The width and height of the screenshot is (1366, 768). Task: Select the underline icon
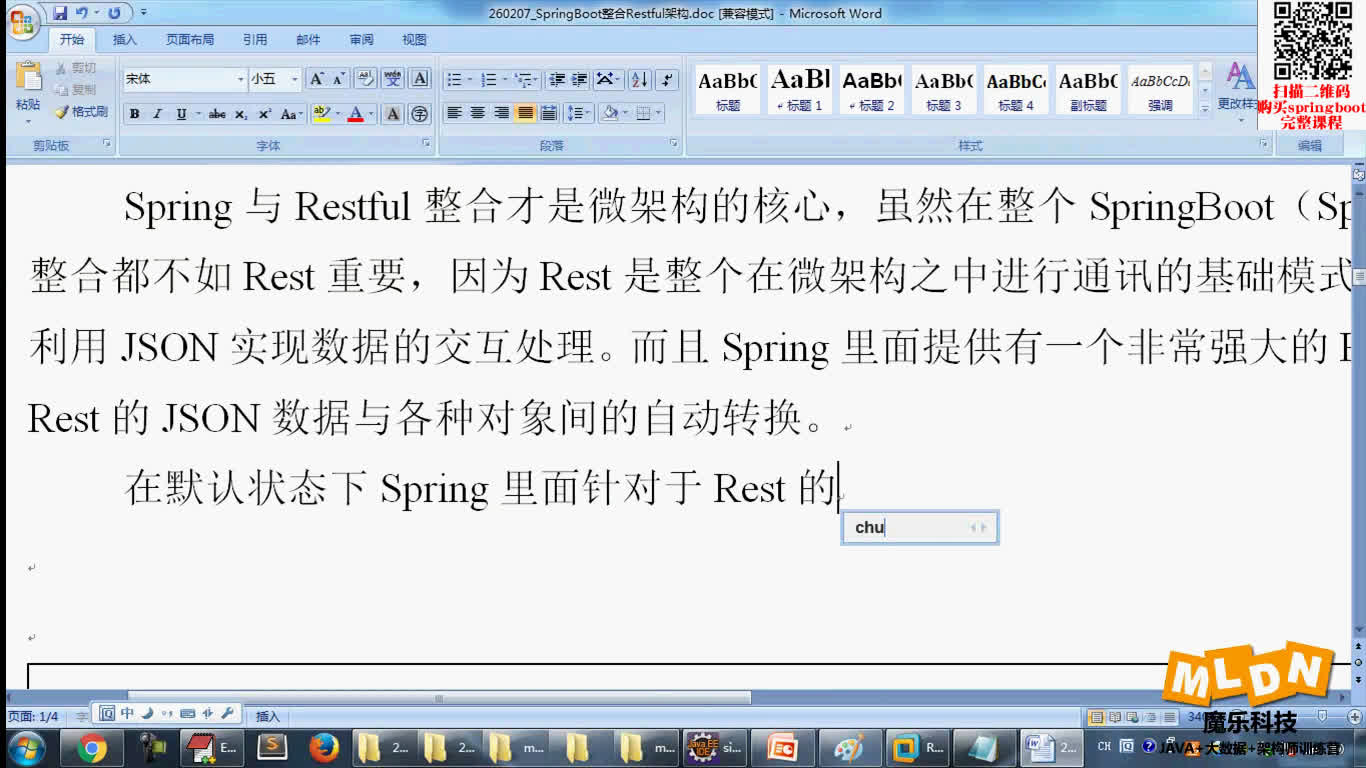tap(180, 113)
